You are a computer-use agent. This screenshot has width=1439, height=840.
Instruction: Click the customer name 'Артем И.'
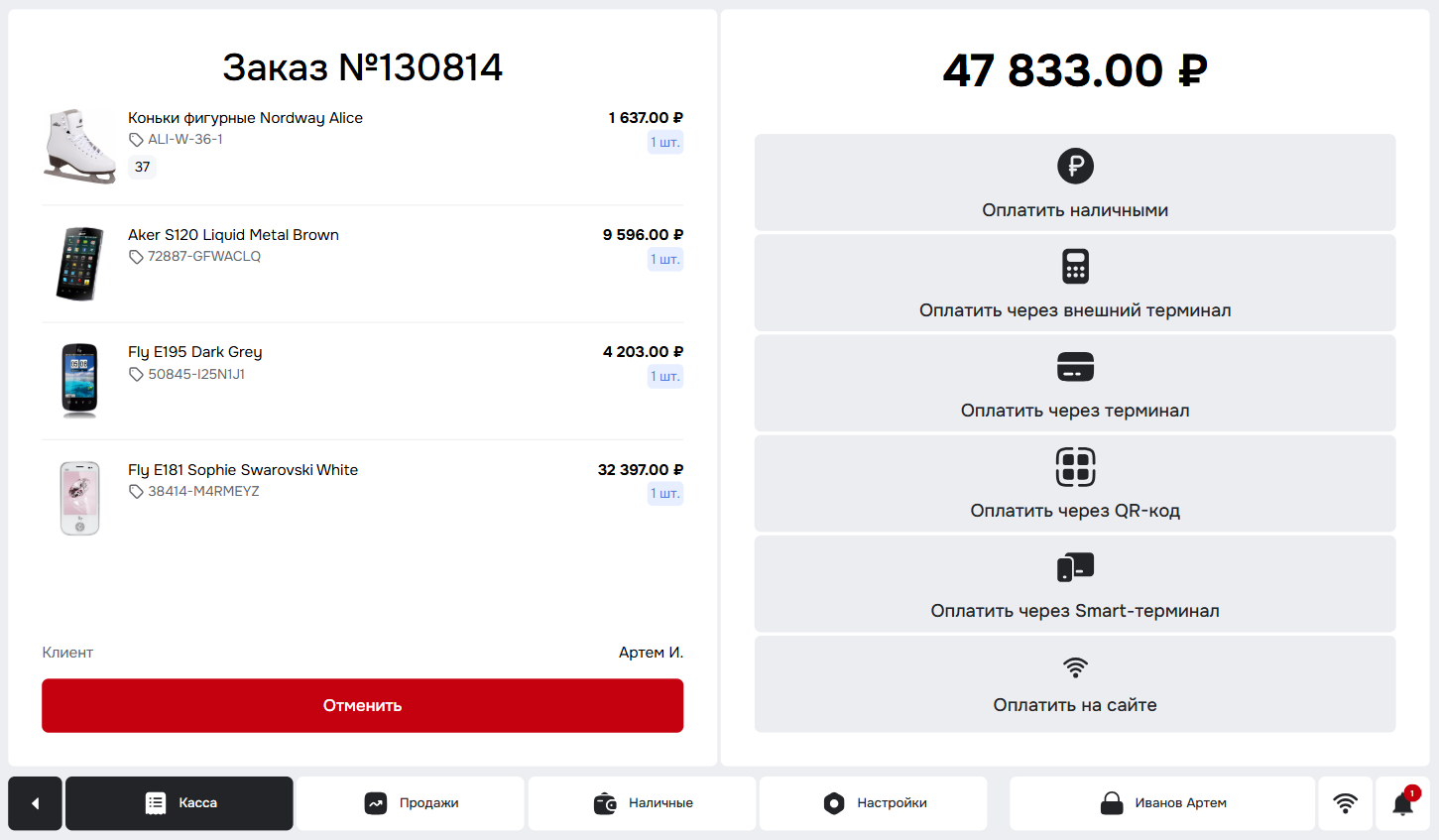pyautogui.click(x=651, y=653)
